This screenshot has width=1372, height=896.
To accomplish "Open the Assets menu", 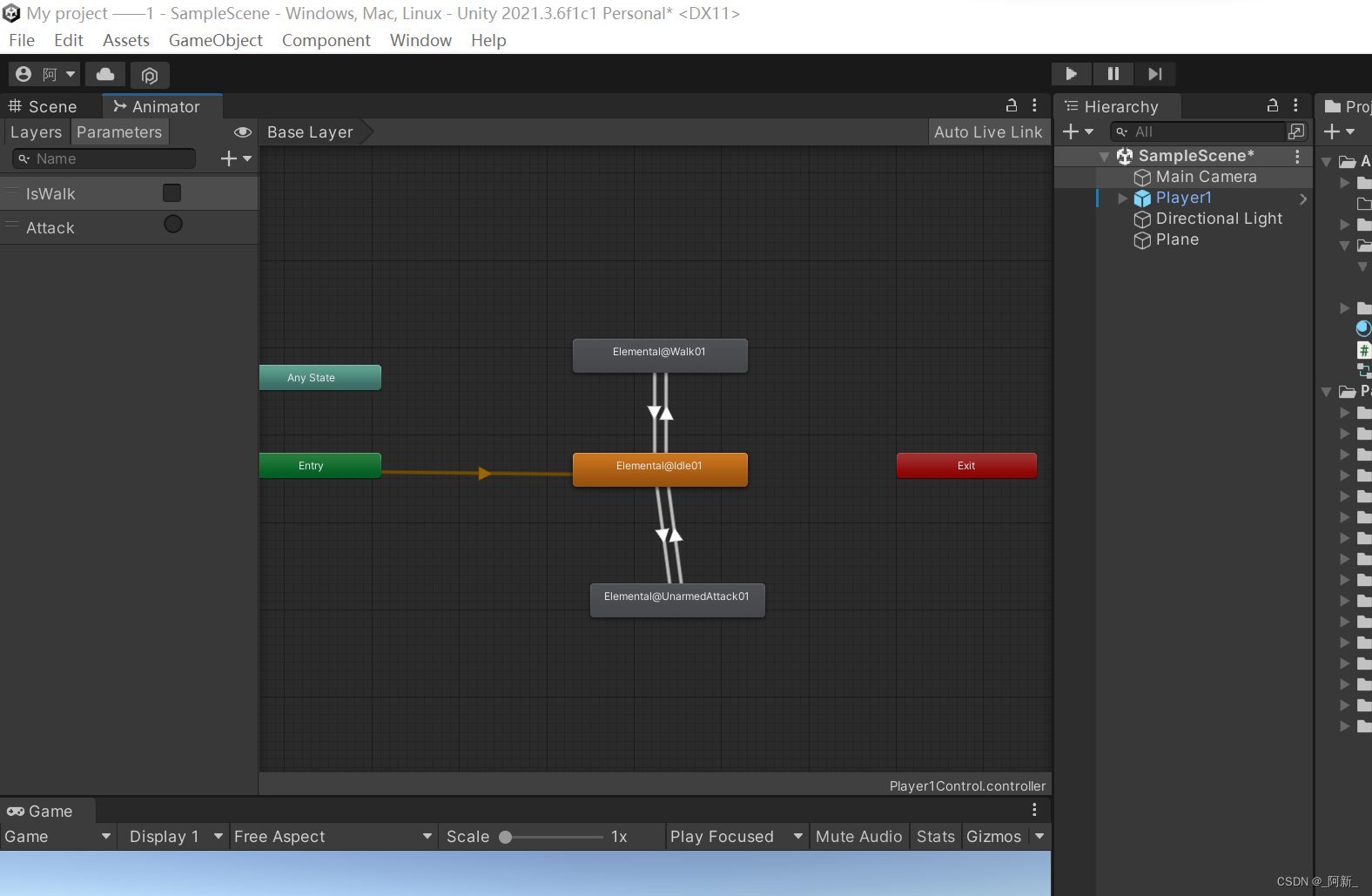I will click(x=126, y=40).
